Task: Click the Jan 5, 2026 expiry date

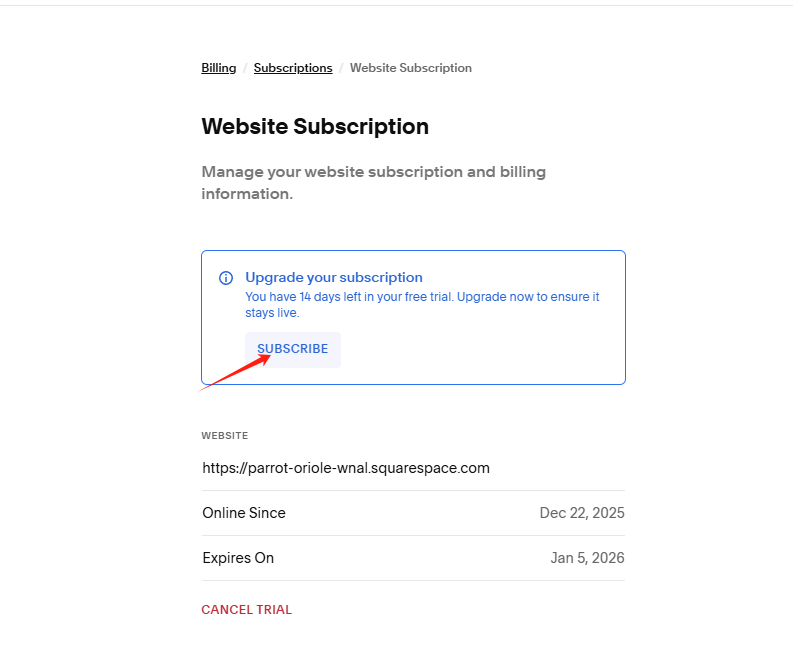Action: coord(587,558)
